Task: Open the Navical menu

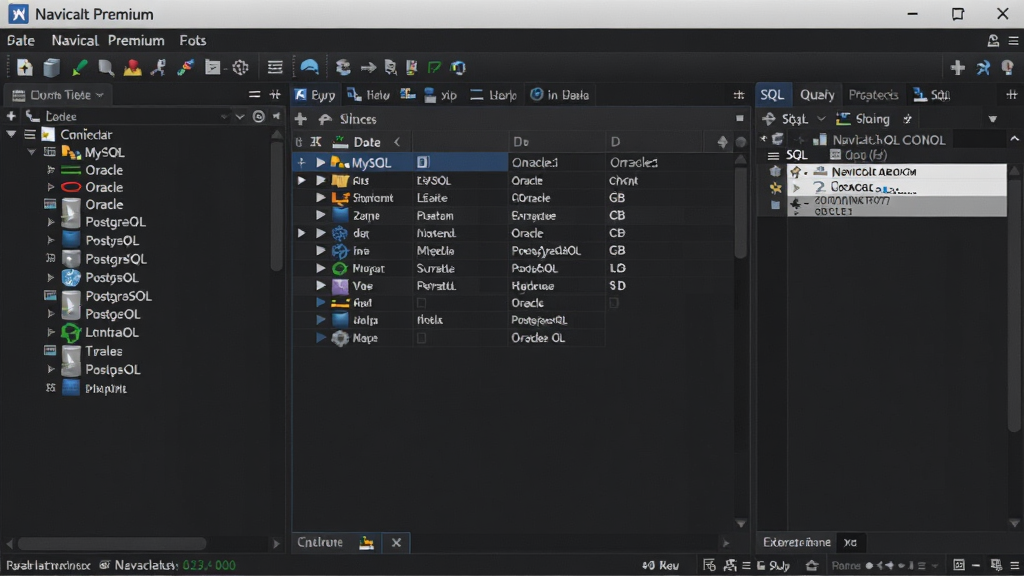Action: click(74, 40)
